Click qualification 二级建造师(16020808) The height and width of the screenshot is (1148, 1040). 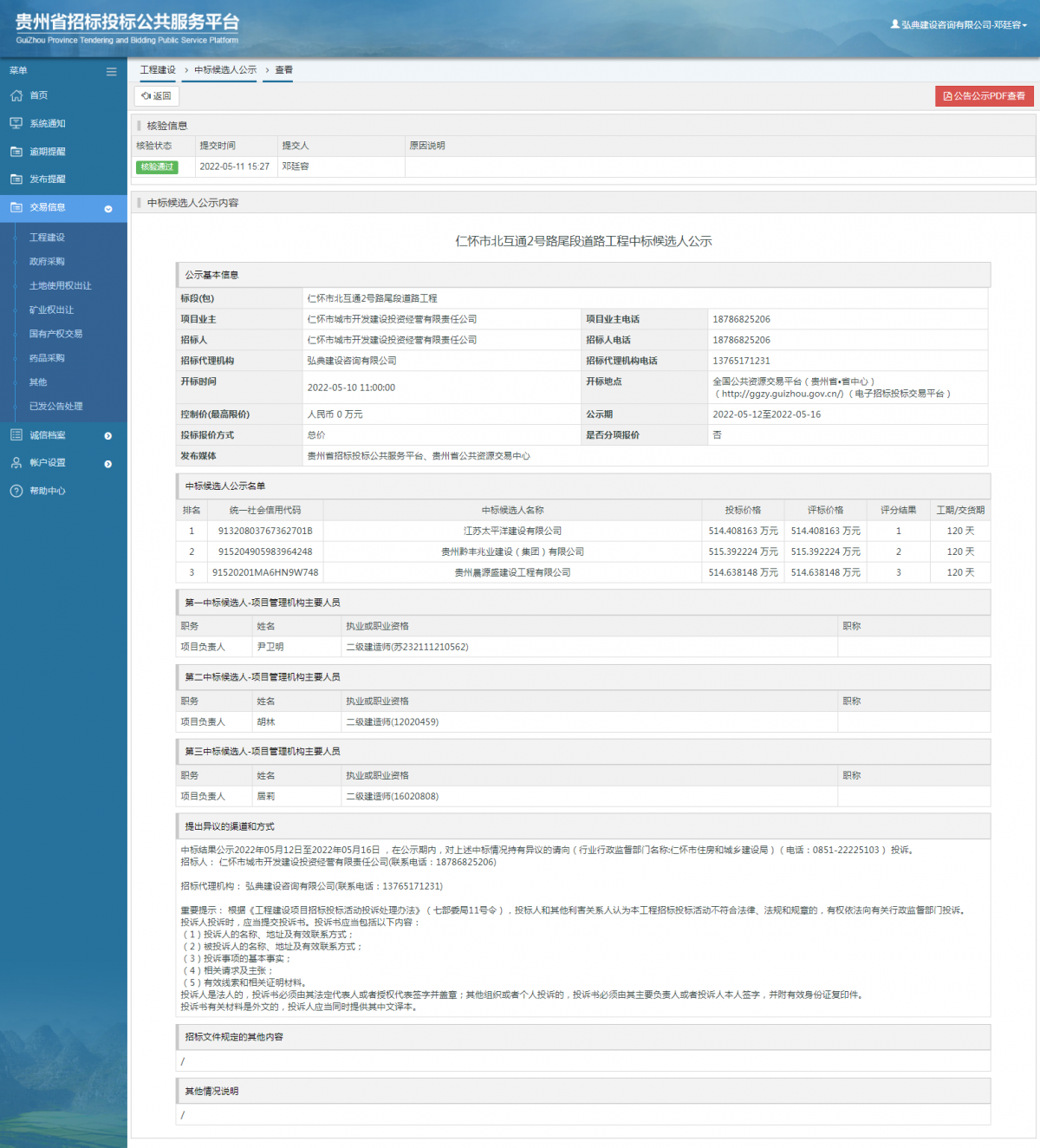point(393,796)
